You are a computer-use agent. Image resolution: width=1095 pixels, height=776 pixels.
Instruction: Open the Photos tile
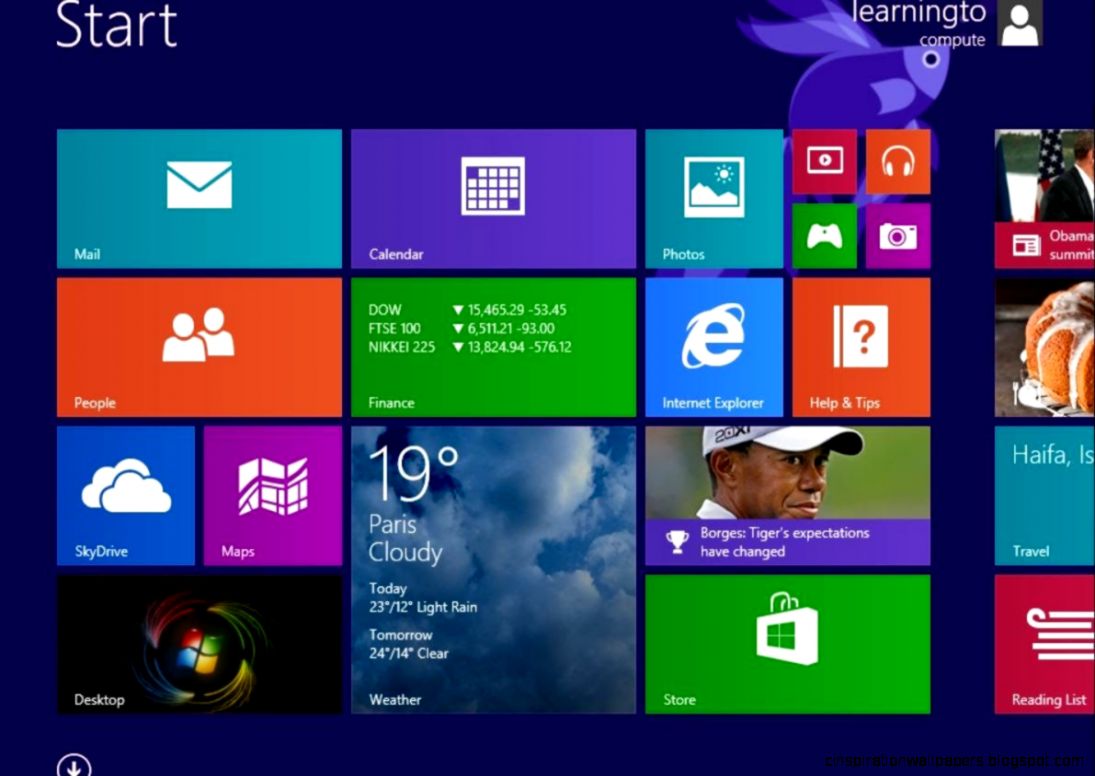714,198
